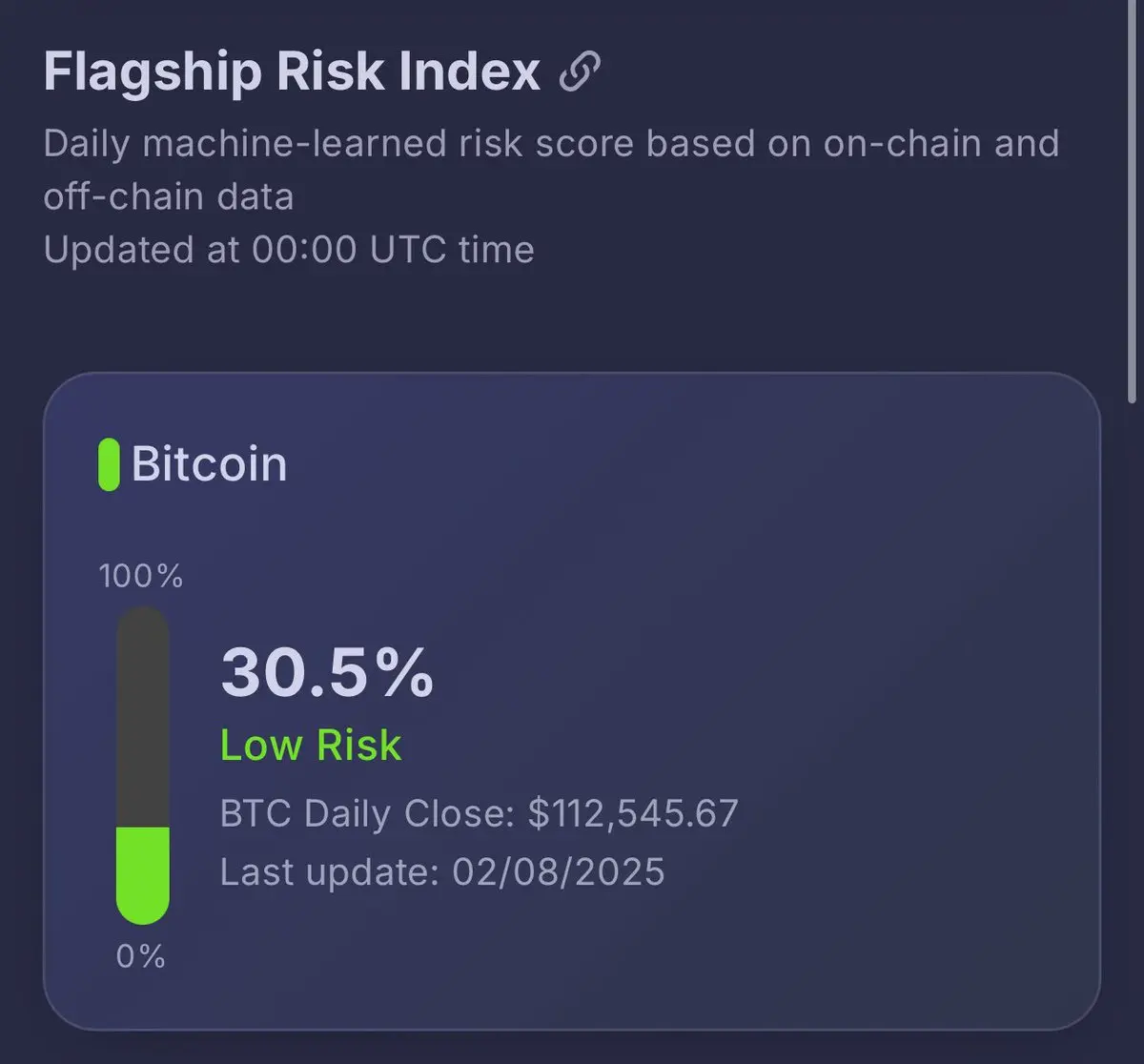Click the Flagship Risk Index heading

[x=292, y=72]
